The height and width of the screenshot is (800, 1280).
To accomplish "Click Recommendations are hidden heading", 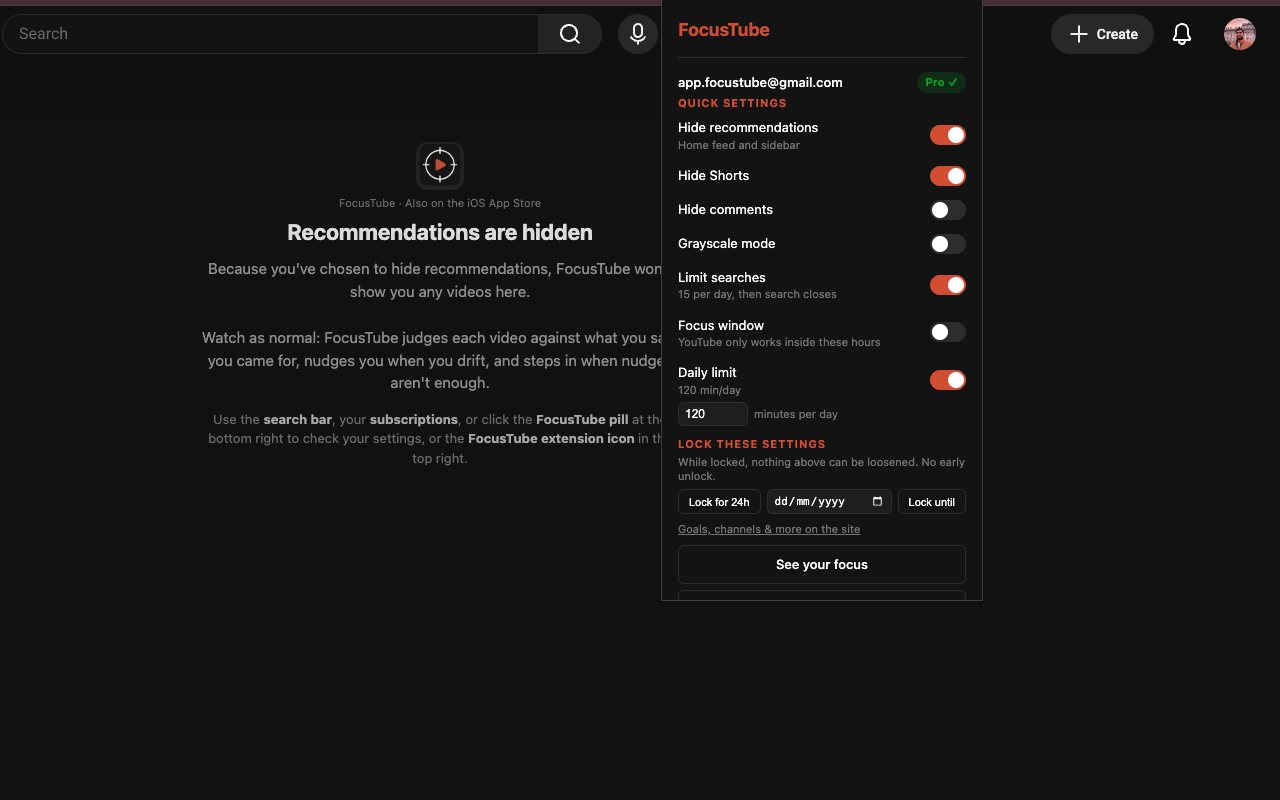I will [440, 232].
